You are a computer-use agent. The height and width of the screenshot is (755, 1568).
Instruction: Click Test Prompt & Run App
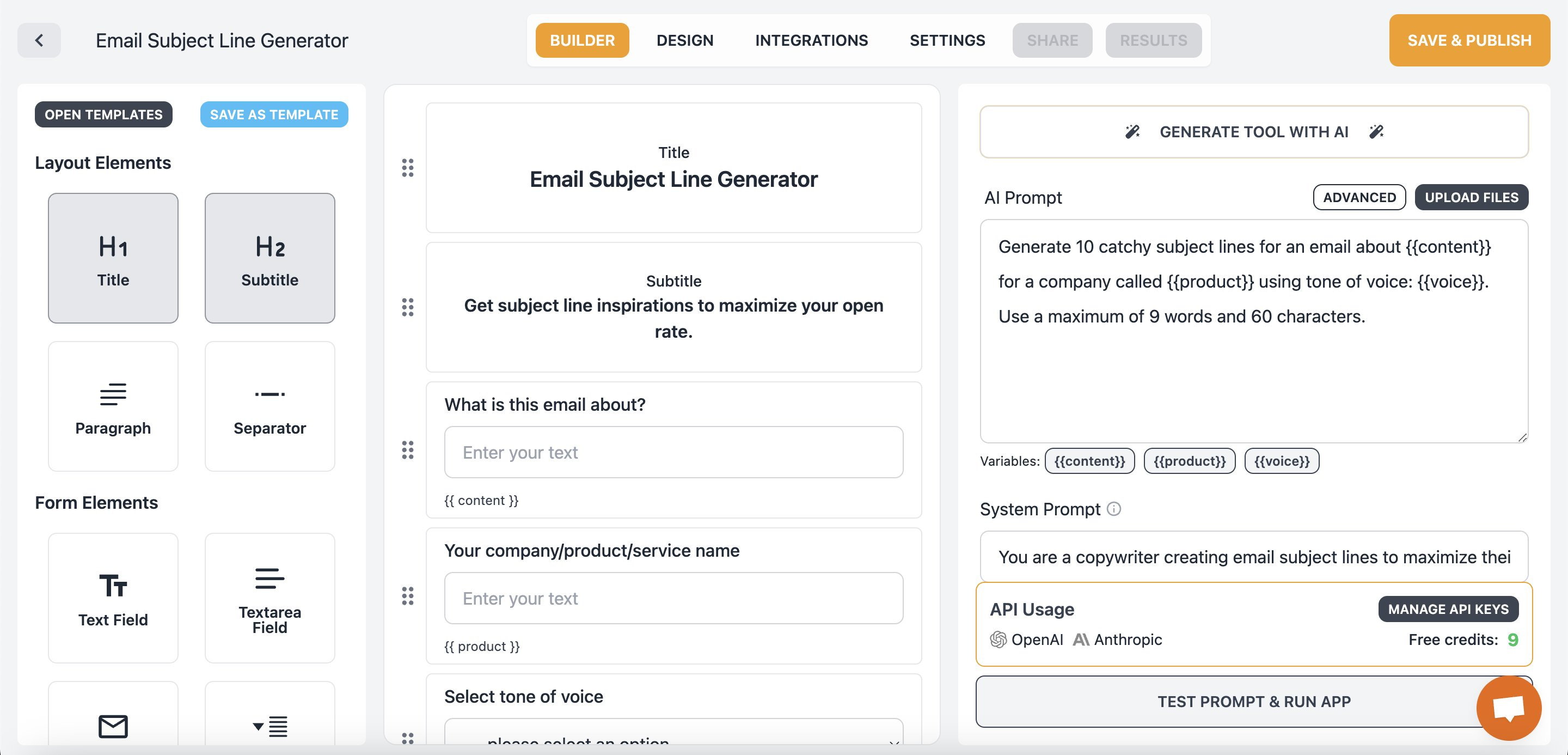(1254, 702)
